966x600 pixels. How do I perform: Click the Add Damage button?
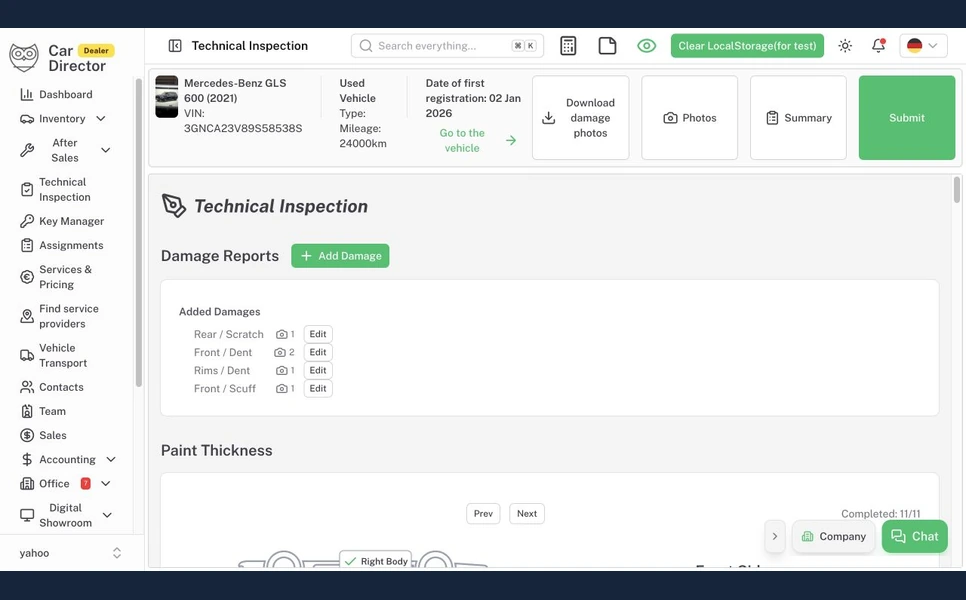point(340,256)
